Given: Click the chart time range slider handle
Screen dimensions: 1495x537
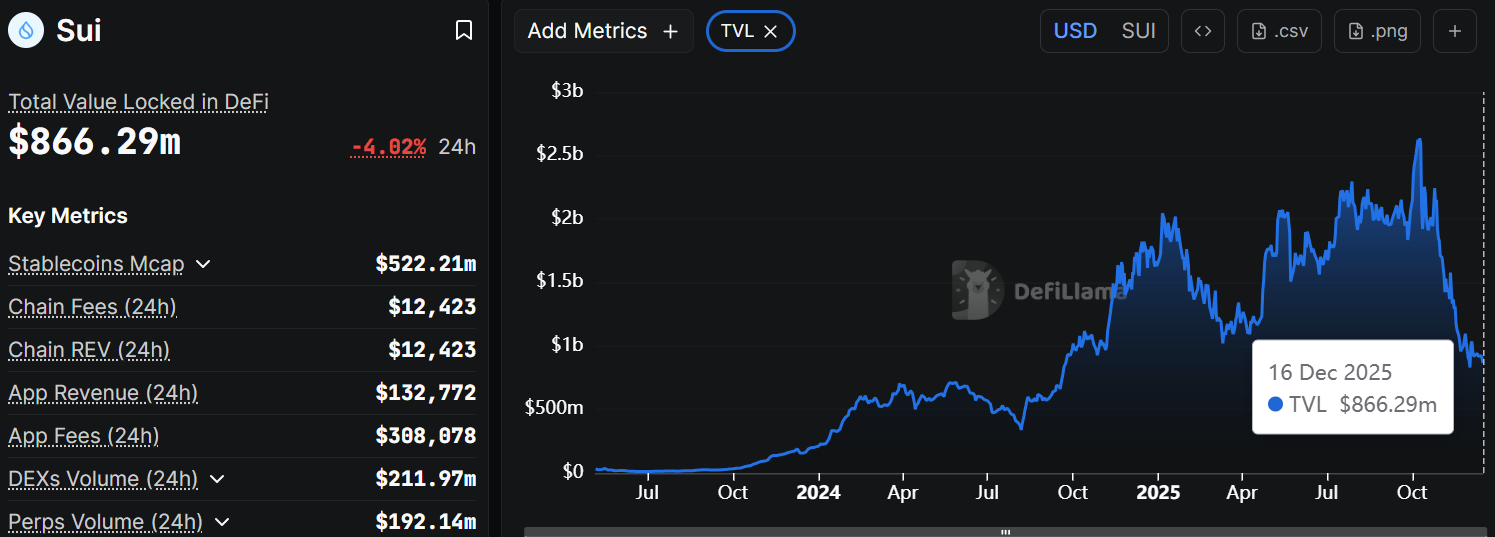Looking at the screenshot, I should (1006, 532).
